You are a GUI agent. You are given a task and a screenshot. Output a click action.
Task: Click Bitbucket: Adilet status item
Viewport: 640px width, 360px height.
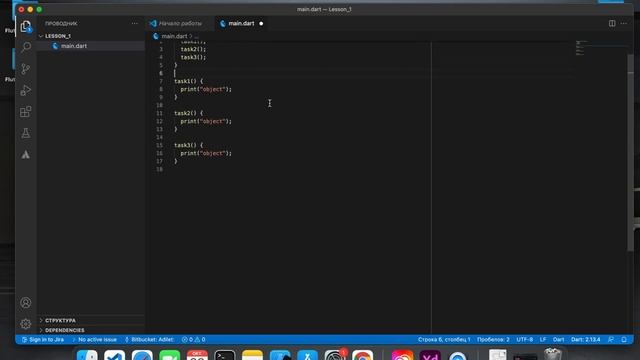click(149, 340)
